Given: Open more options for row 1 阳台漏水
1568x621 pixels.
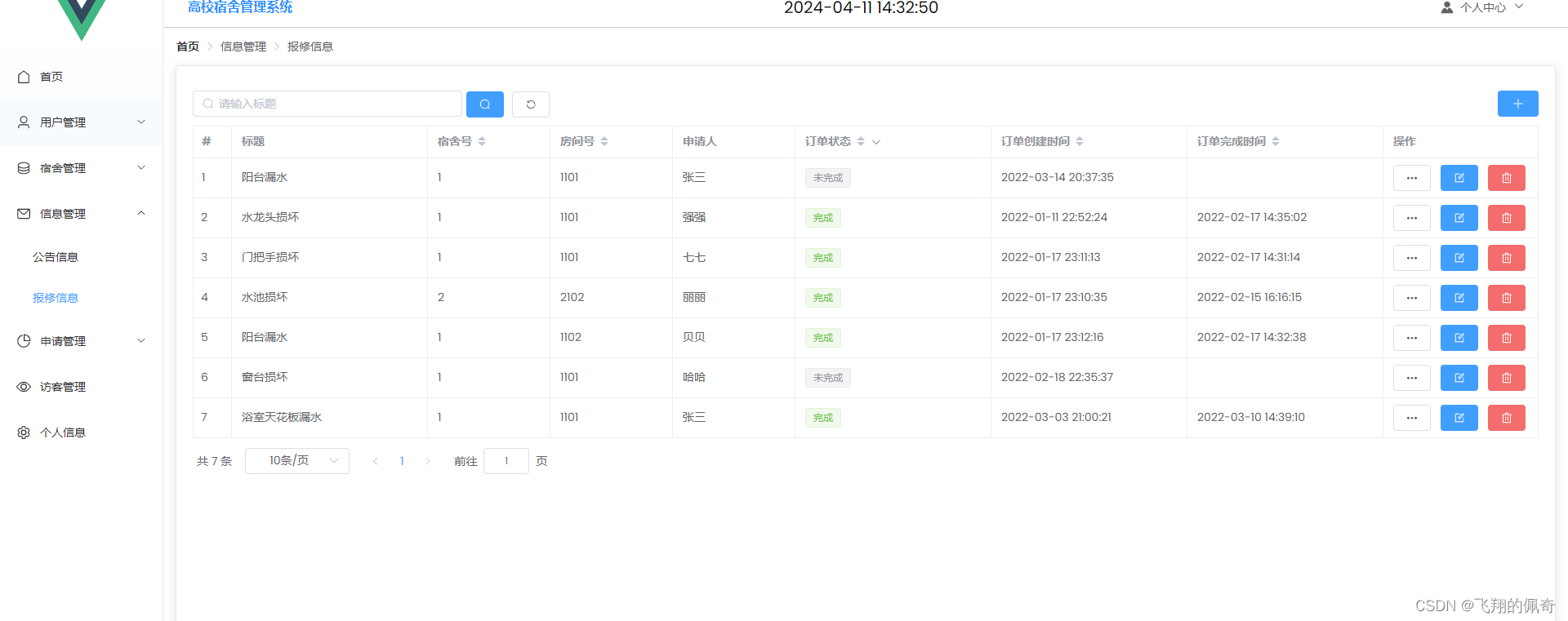Looking at the screenshot, I should point(1411,178).
